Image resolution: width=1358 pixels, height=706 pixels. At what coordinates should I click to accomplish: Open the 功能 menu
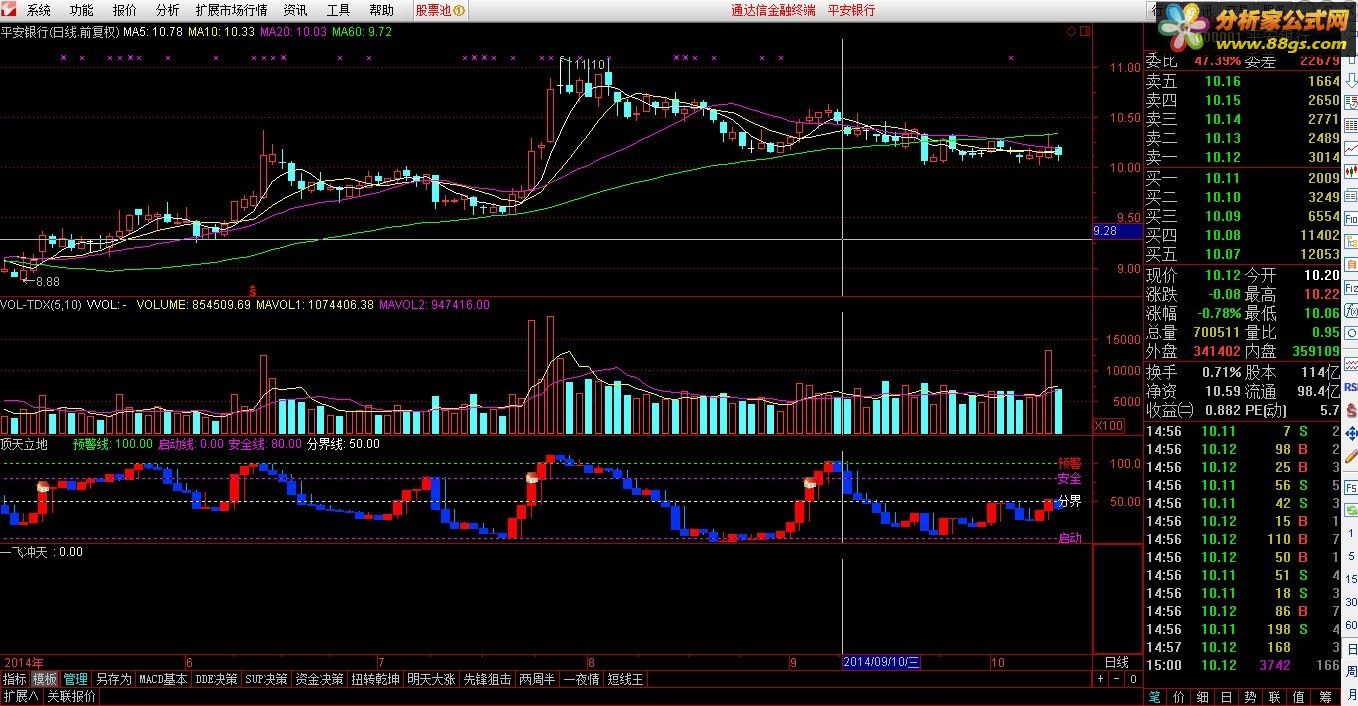coord(81,10)
